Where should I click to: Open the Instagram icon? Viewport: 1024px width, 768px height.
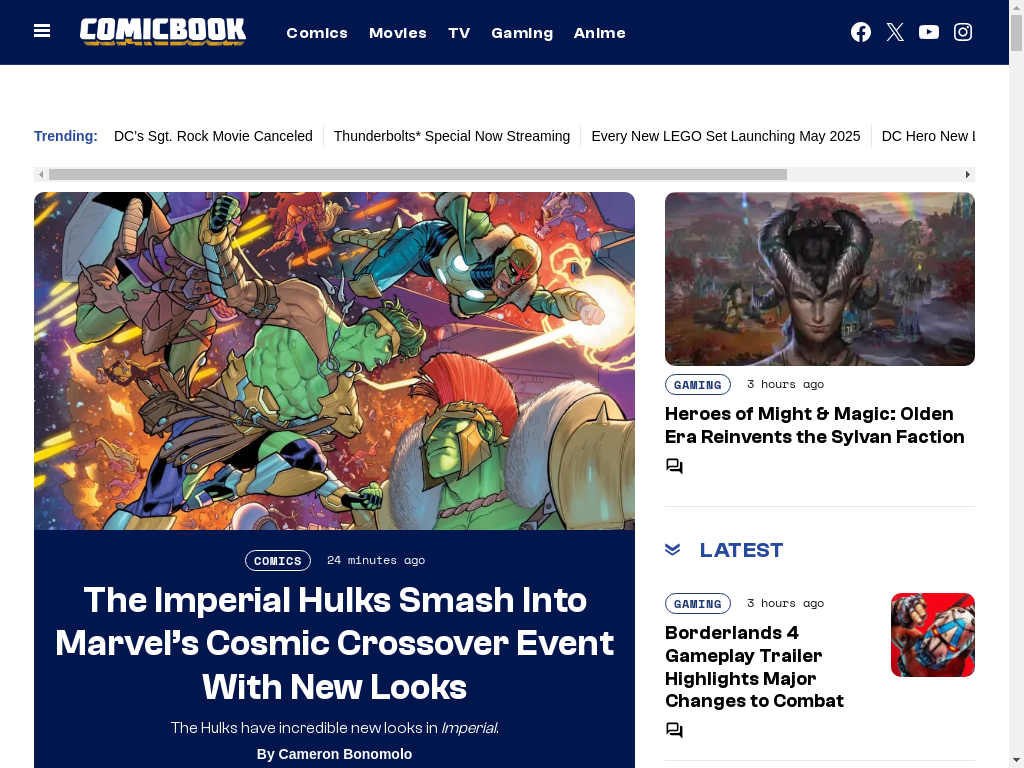point(963,32)
